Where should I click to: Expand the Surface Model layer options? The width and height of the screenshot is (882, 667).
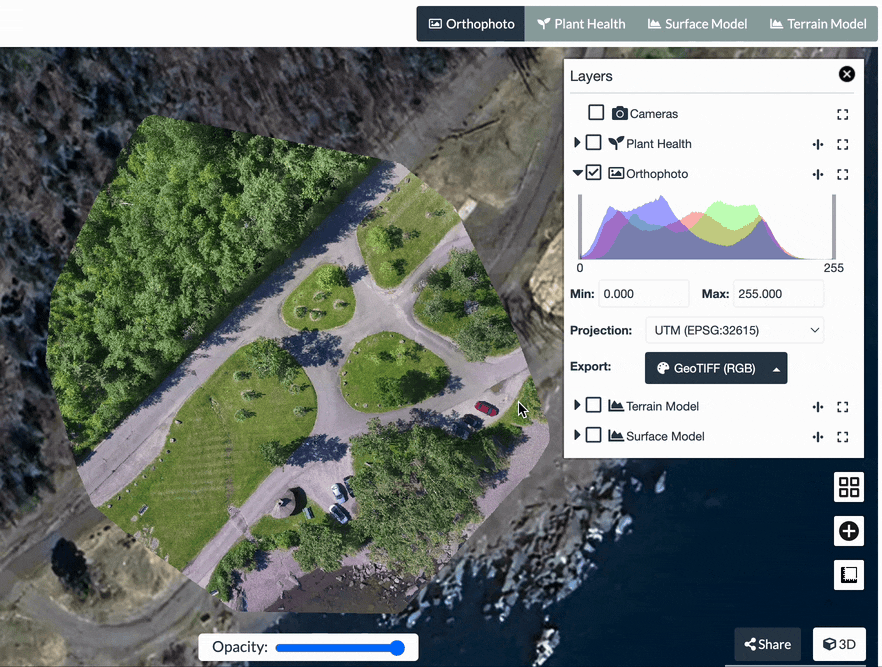[577, 436]
